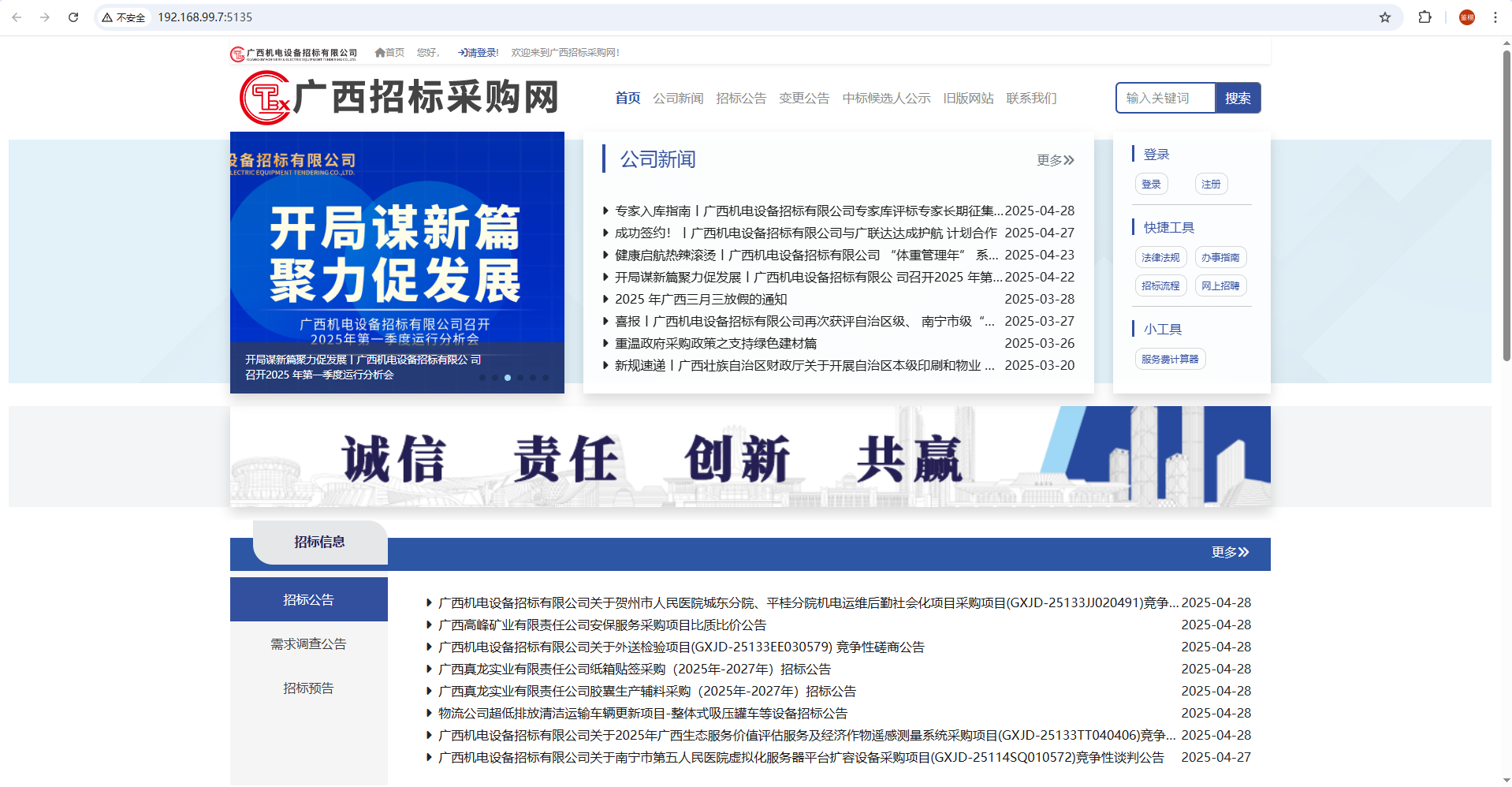Click the 诚信 责任 创新 共赢 banner
1512x787 pixels.
click(x=750, y=457)
